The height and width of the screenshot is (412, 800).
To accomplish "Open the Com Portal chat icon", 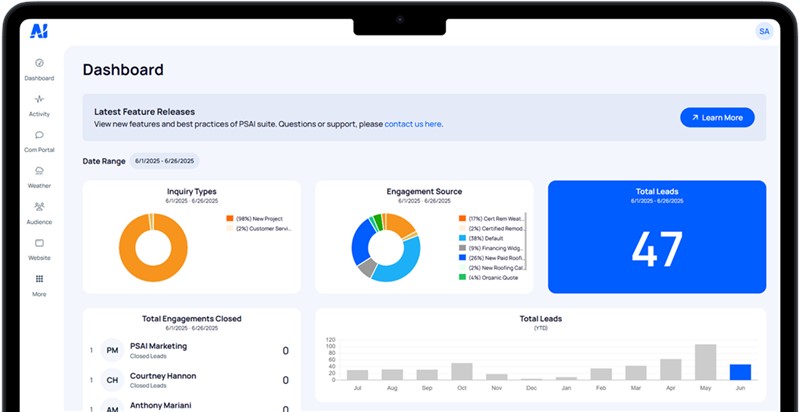I will coord(39,135).
